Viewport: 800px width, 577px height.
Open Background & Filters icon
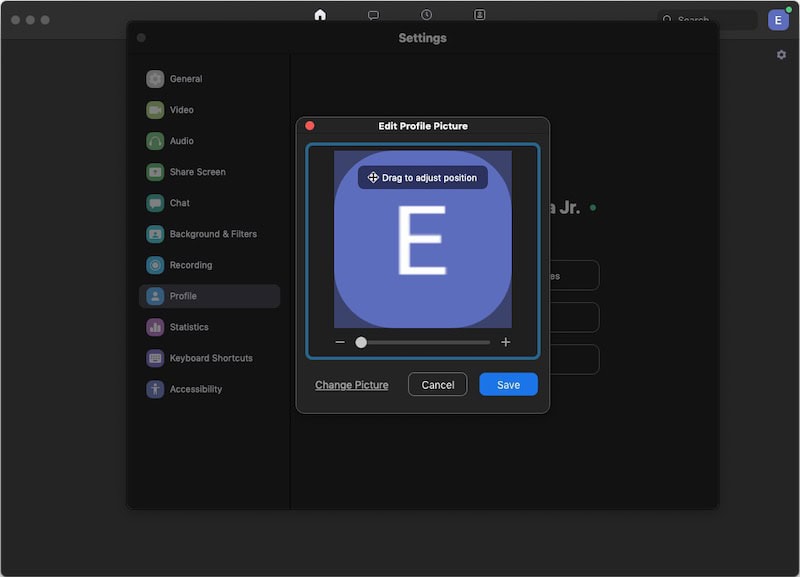tap(155, 234)
